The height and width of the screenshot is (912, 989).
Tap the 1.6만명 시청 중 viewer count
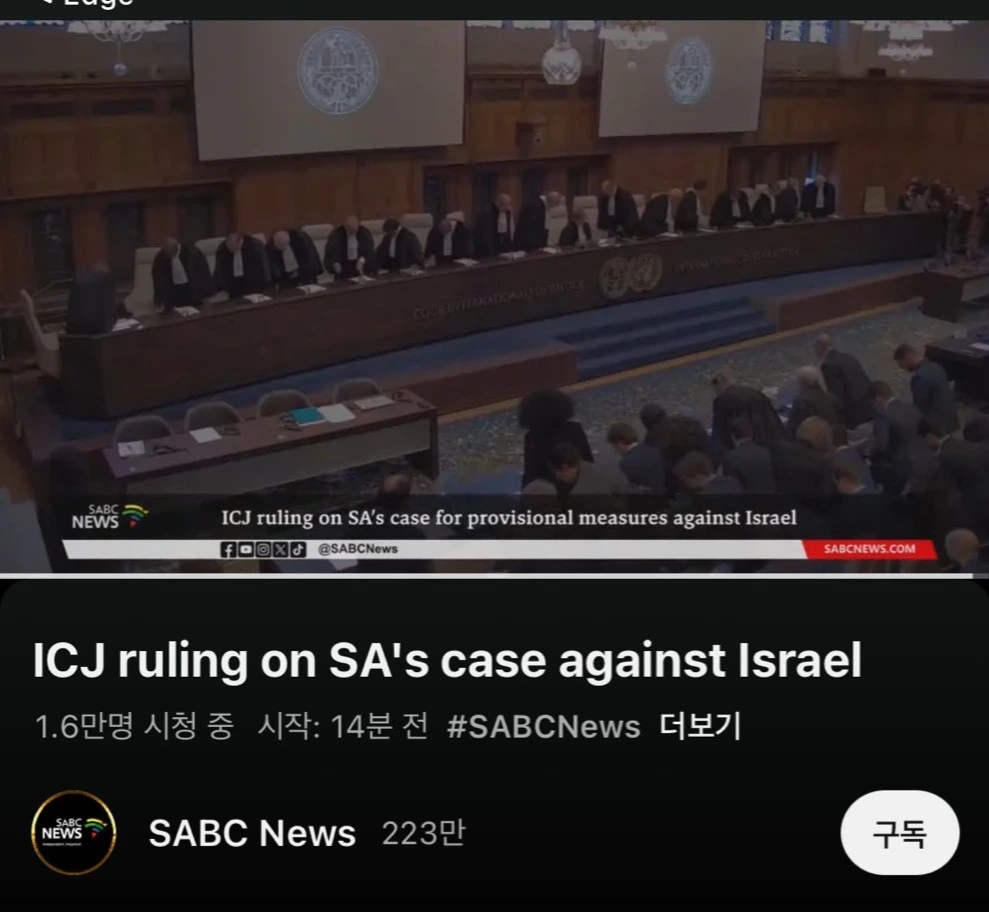point(134,726)
